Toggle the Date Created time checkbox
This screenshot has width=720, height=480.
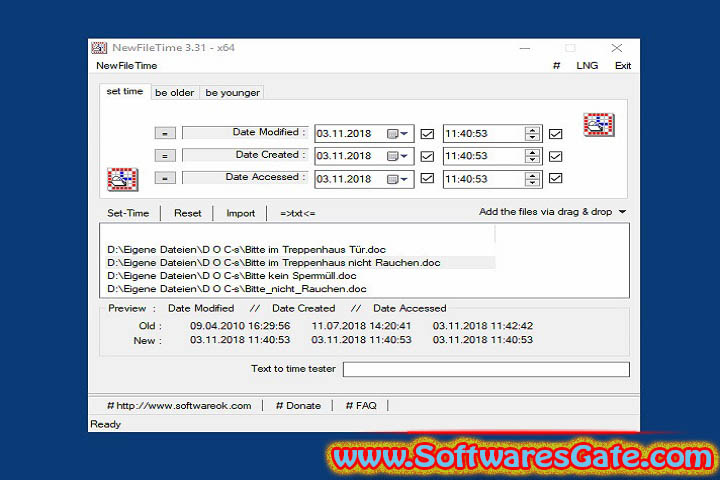click(556, 156)
